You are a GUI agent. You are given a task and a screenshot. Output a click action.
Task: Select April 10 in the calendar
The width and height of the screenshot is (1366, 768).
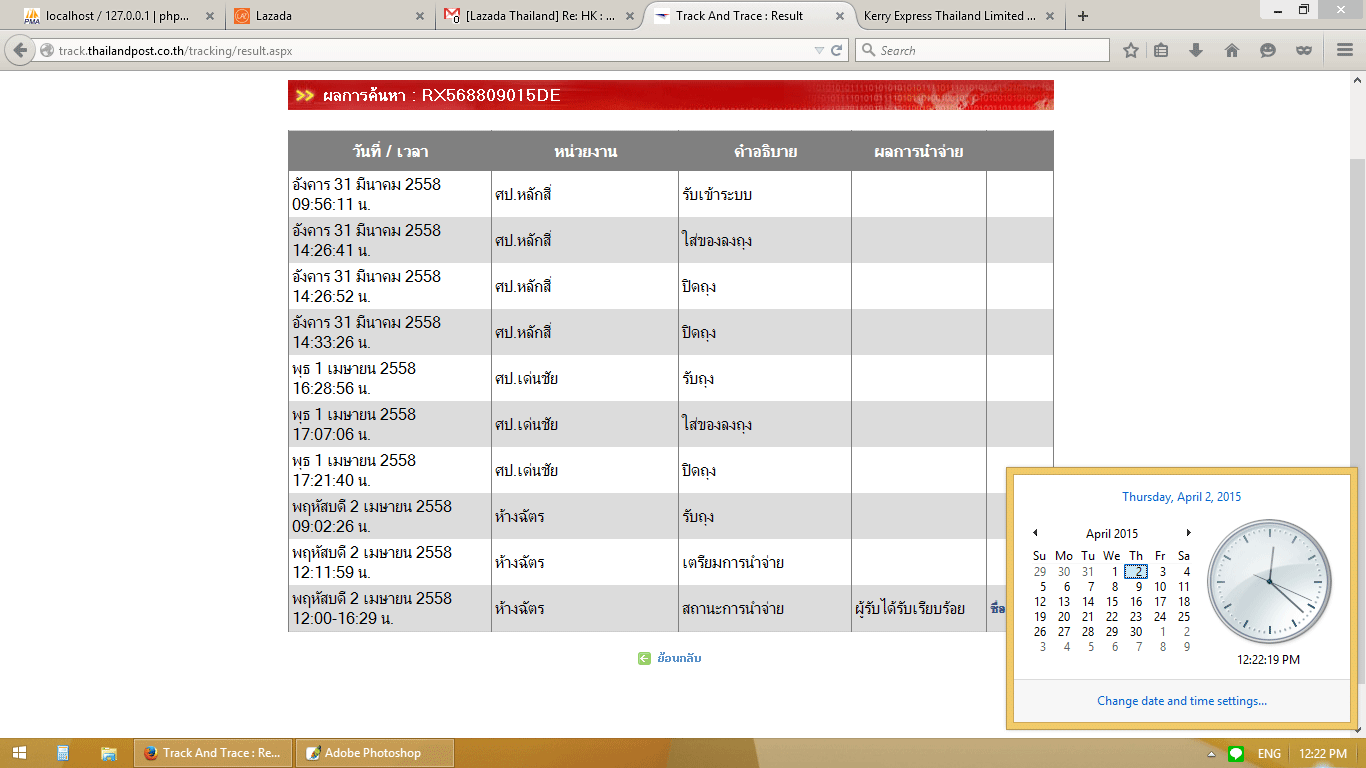click(x=1160, y=587)
